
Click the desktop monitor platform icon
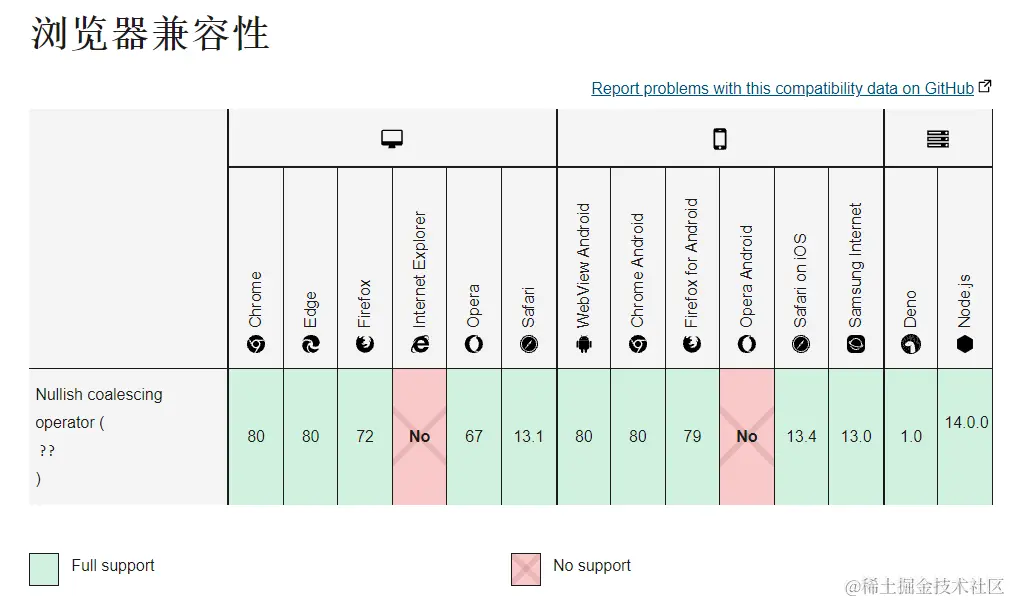pos(391,139)
